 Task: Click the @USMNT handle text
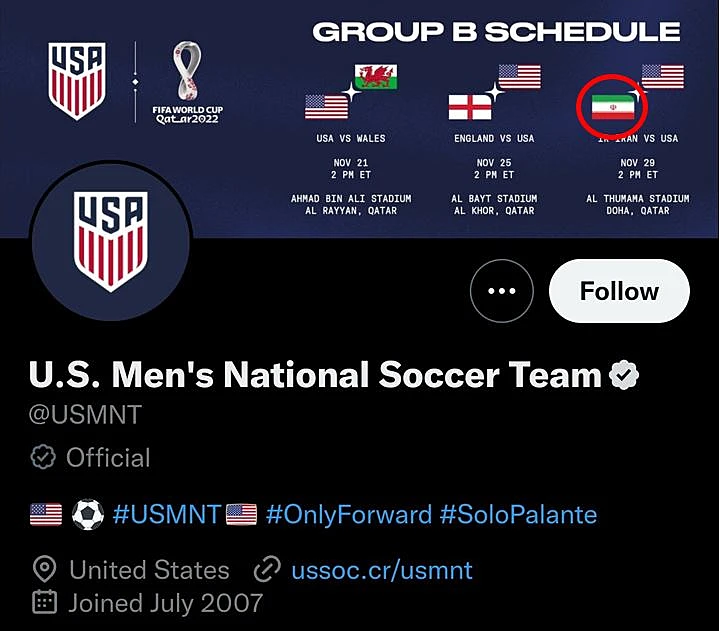point(86,414)
